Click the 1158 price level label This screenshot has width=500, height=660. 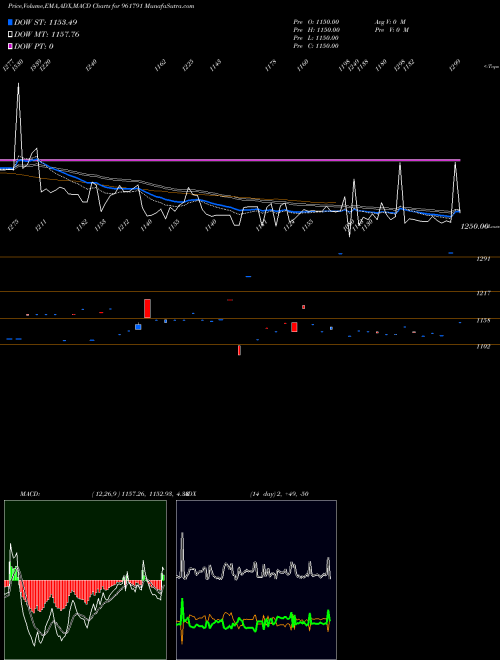483,320
